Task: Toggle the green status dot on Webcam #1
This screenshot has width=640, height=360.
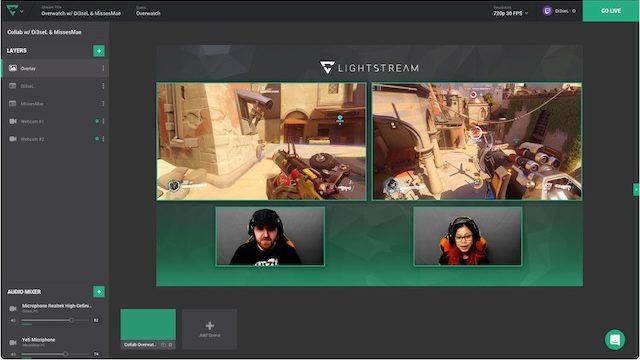Action: tap(97, 121)
